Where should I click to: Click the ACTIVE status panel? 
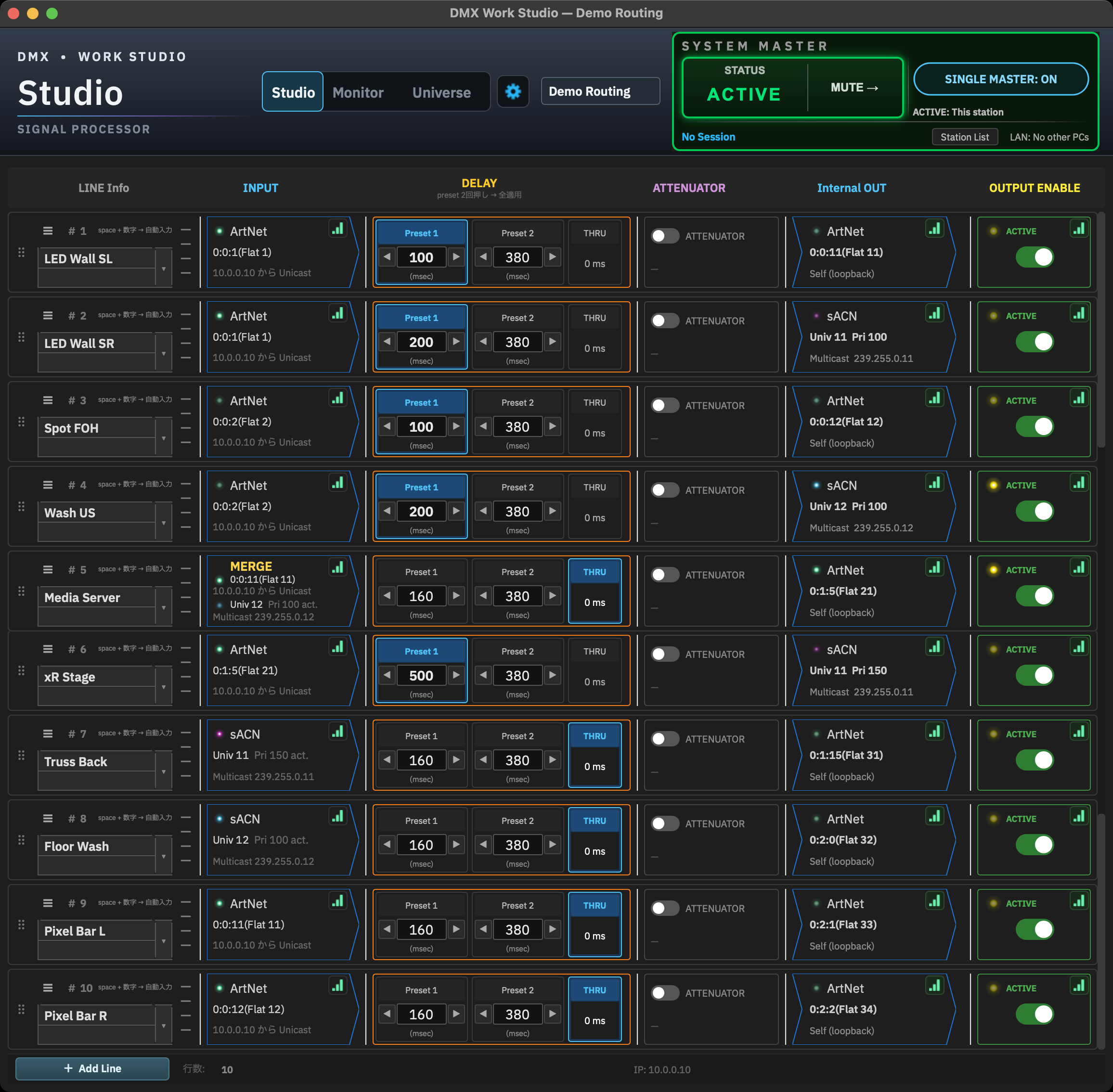point(744,87)
